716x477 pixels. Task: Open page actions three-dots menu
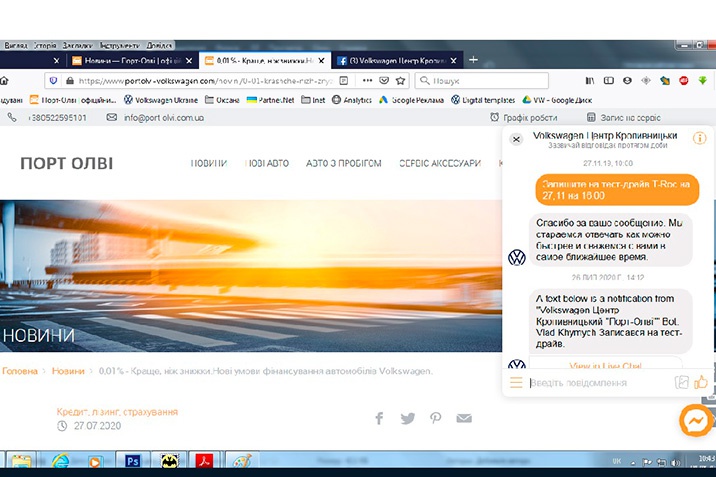click(367, 80)
